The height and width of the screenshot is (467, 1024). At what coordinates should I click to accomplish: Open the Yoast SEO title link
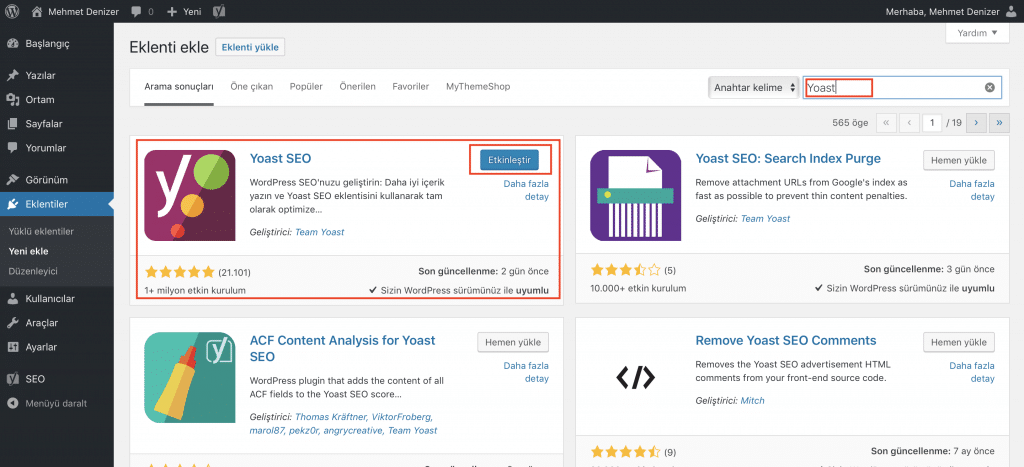point(280,158)
